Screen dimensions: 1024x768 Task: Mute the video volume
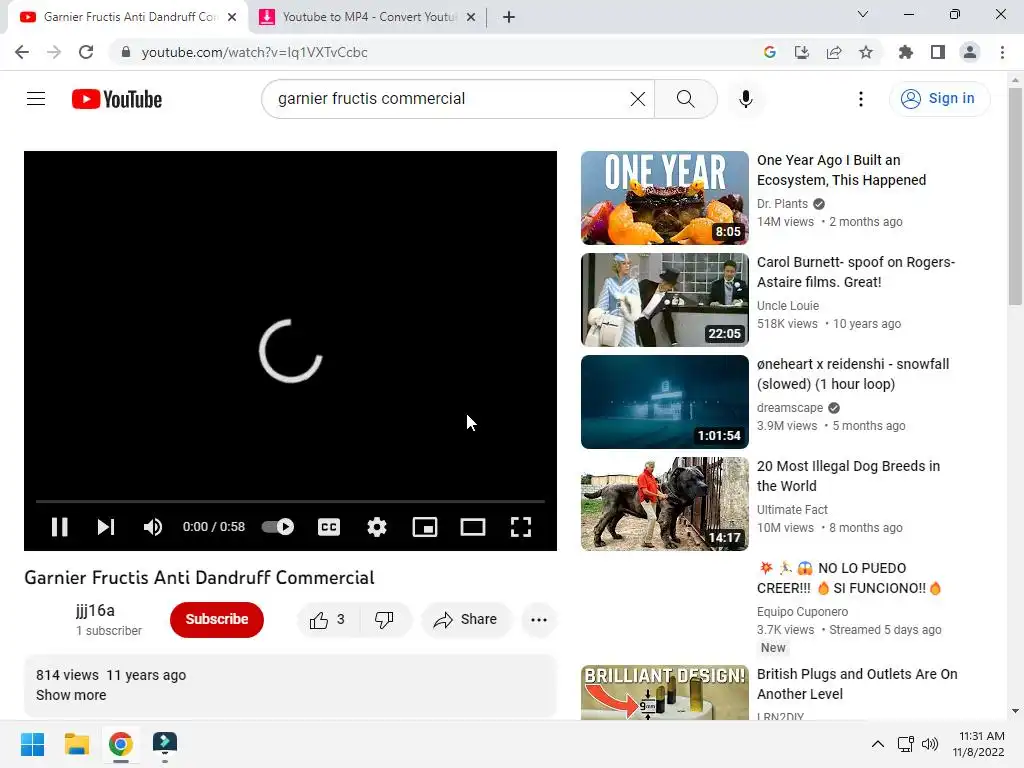click(153, 527)
